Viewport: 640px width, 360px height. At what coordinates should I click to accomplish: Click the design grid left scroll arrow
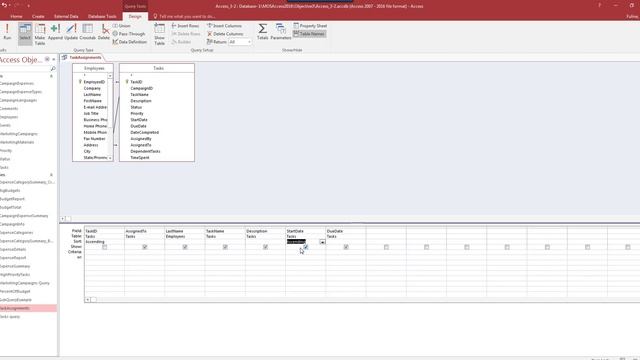pos(87,300)
